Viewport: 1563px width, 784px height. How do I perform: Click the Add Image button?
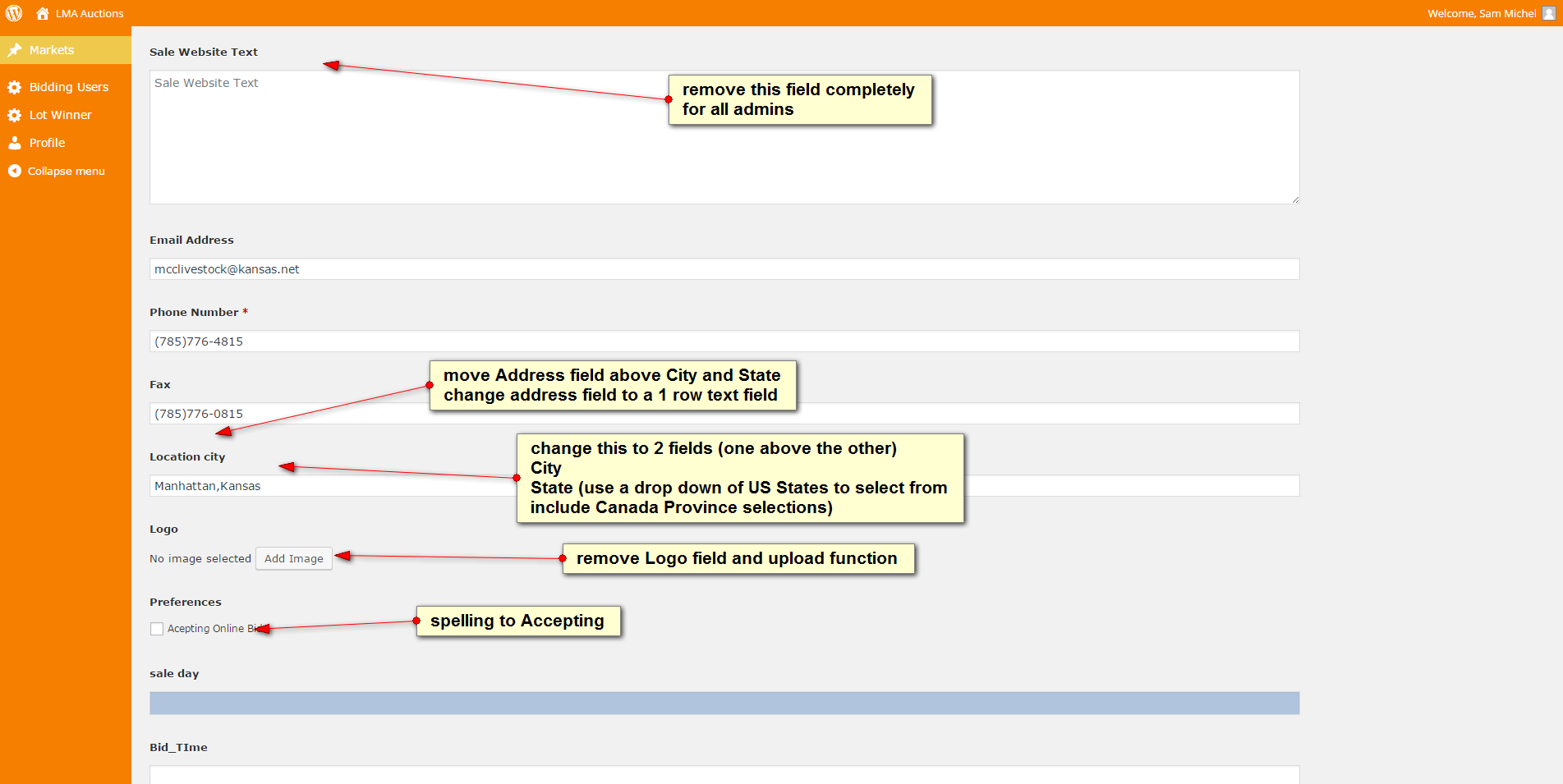(294, 558)
